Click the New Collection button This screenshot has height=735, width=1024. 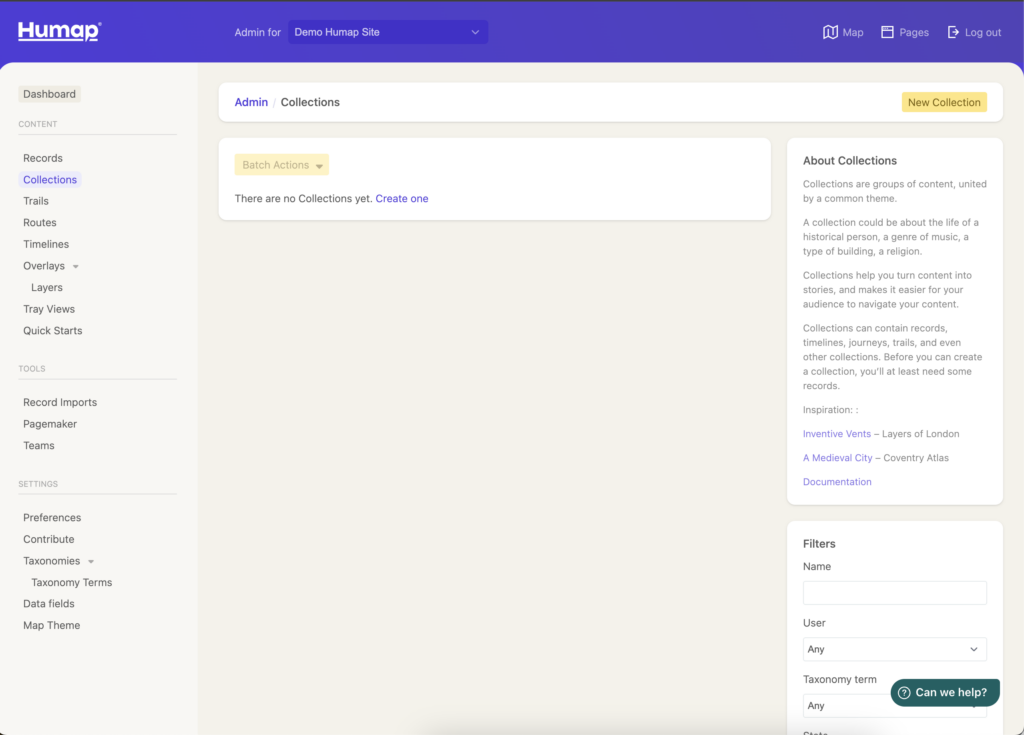coord(943,102)
